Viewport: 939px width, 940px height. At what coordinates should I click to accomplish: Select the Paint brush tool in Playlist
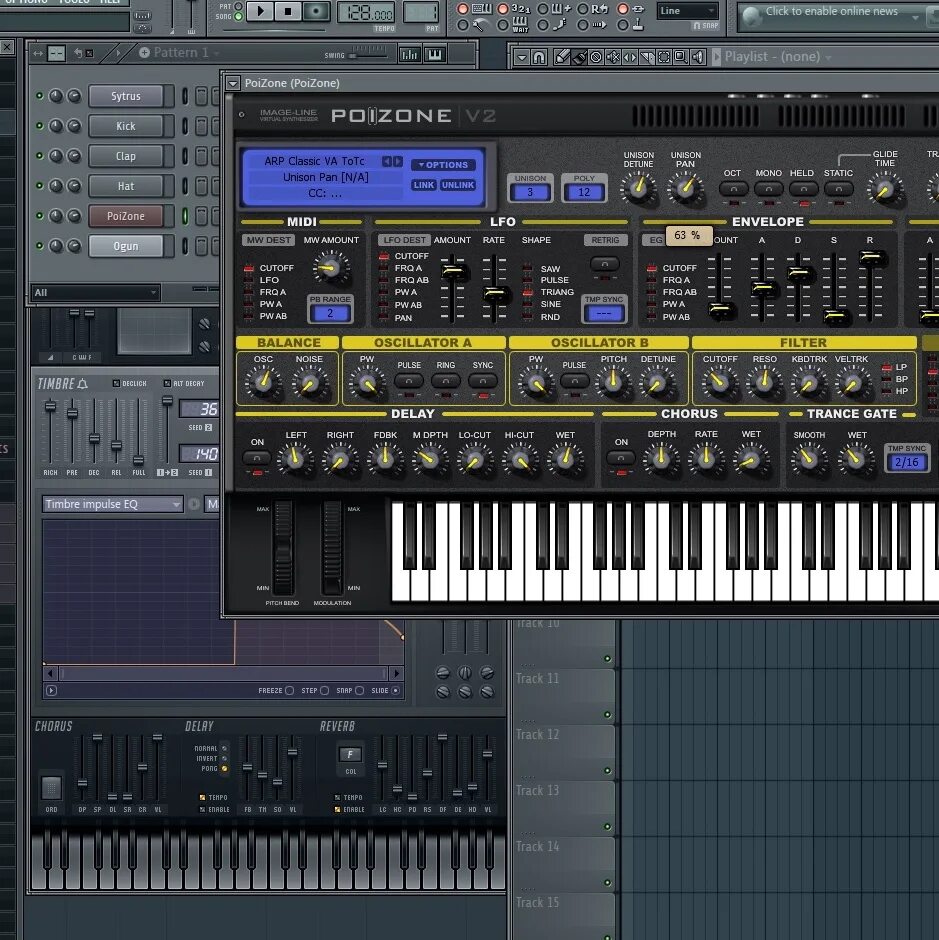tap(579, 57)
